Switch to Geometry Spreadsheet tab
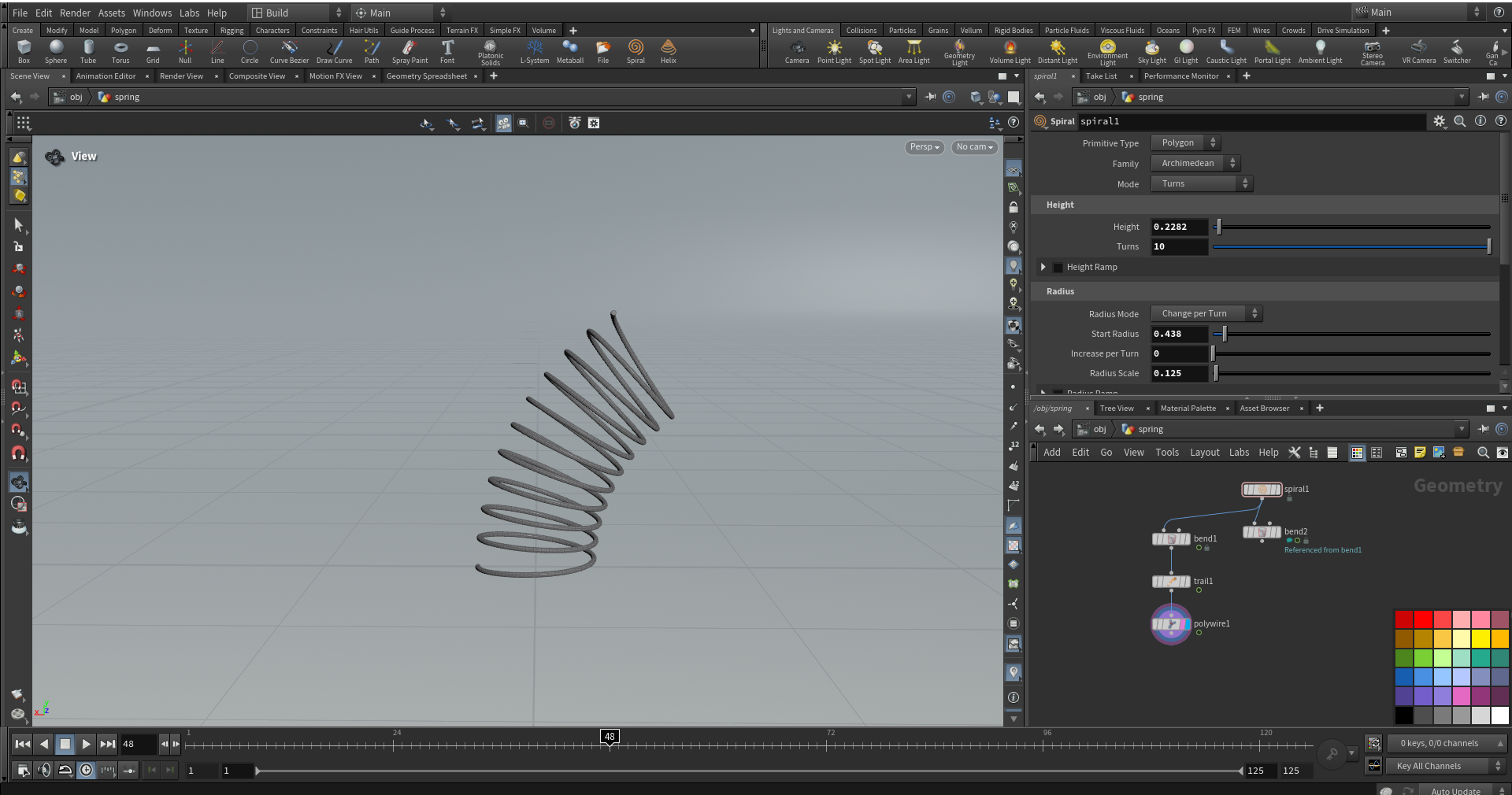Viewport: 1512px width, 795px height. coord(427,76)
